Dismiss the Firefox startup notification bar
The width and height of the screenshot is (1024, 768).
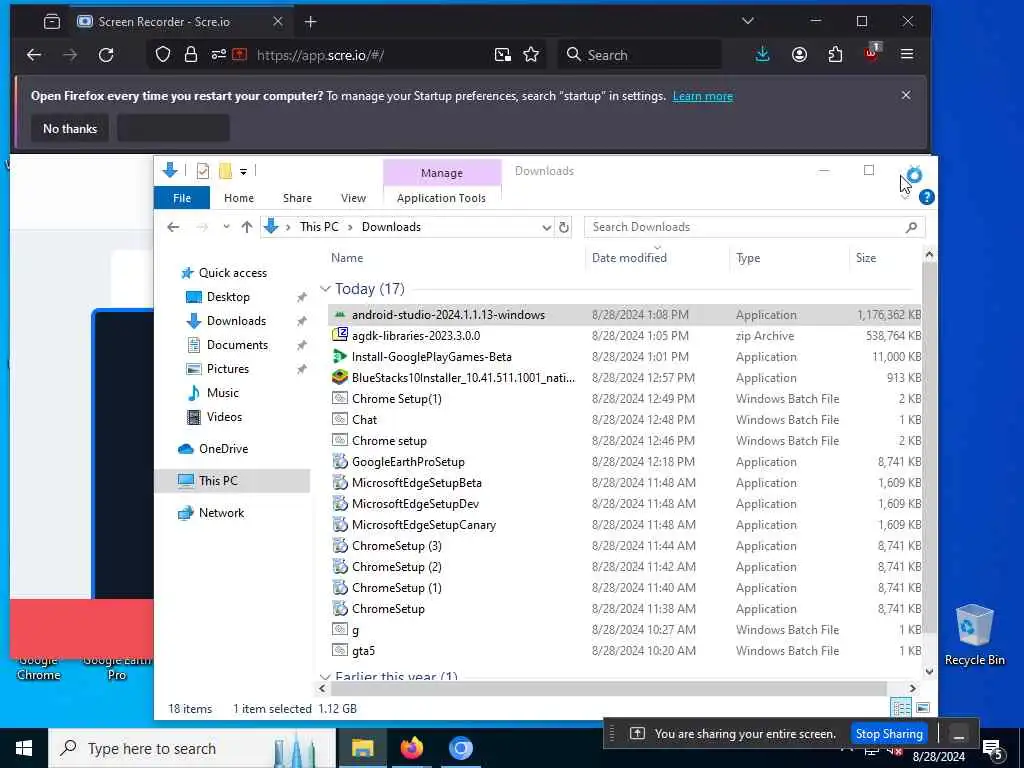(906, 95)
